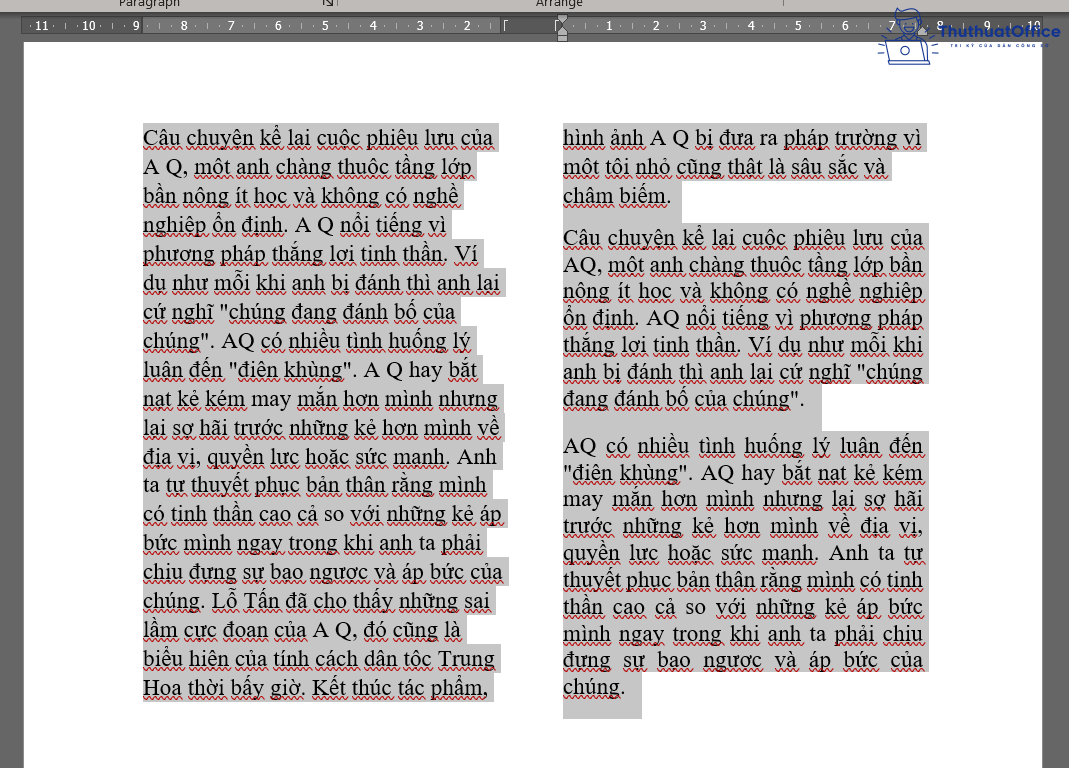The height and width of the screenshot is (768, 1069).
Task: Click the line "thắng lợi tinh thần. Ví dụ như mỗi khi"
Action: coord(743,345)
